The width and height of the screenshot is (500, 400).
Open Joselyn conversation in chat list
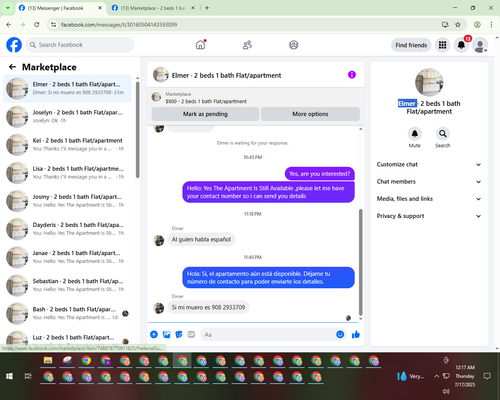[67, 116]
